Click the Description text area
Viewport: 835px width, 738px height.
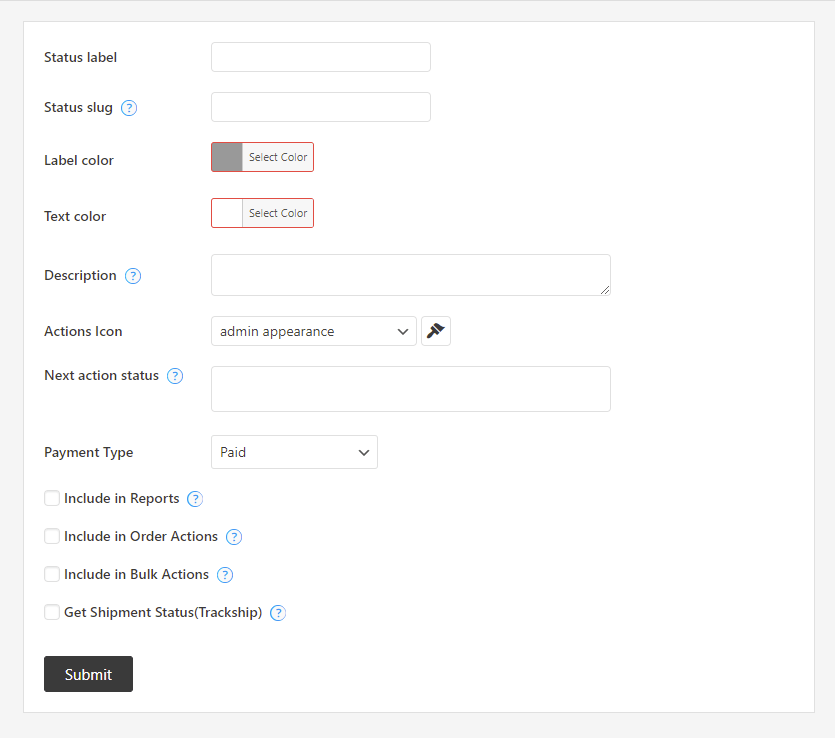[x=410, y=275]
